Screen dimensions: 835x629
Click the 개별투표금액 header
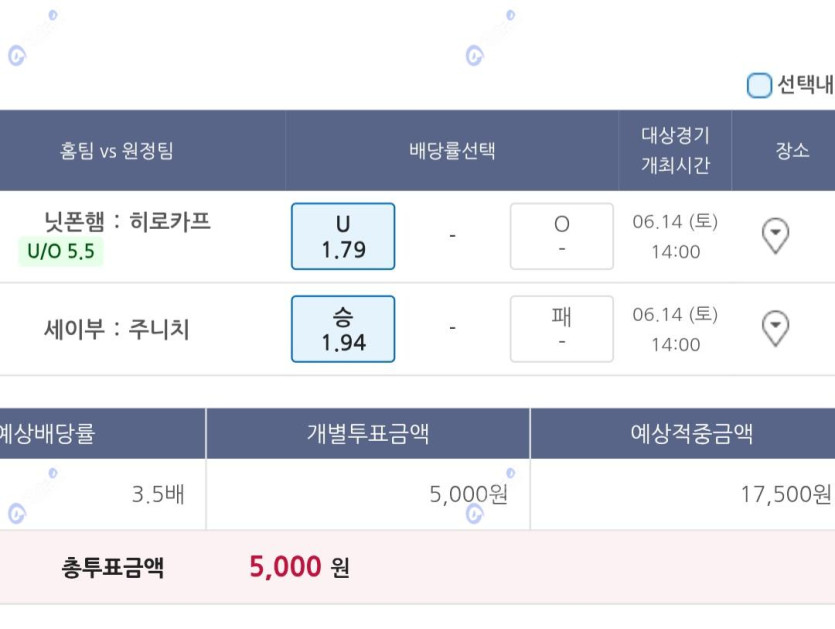(x=368, y=434)
